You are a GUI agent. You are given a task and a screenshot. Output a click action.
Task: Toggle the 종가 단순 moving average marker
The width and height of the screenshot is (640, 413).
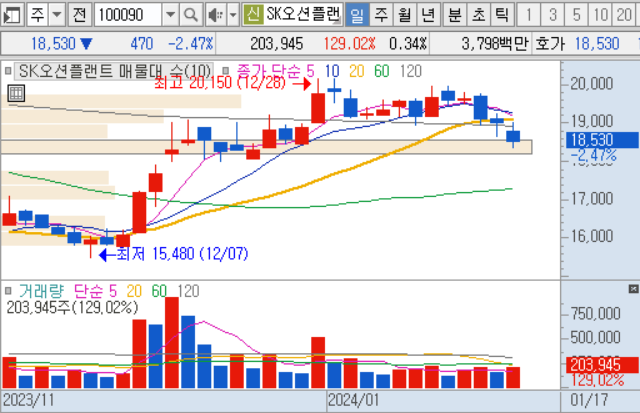tap(225, 71)
